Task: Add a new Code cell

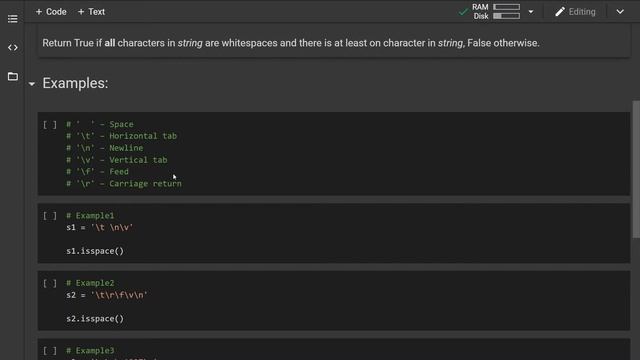Action: 51,12
